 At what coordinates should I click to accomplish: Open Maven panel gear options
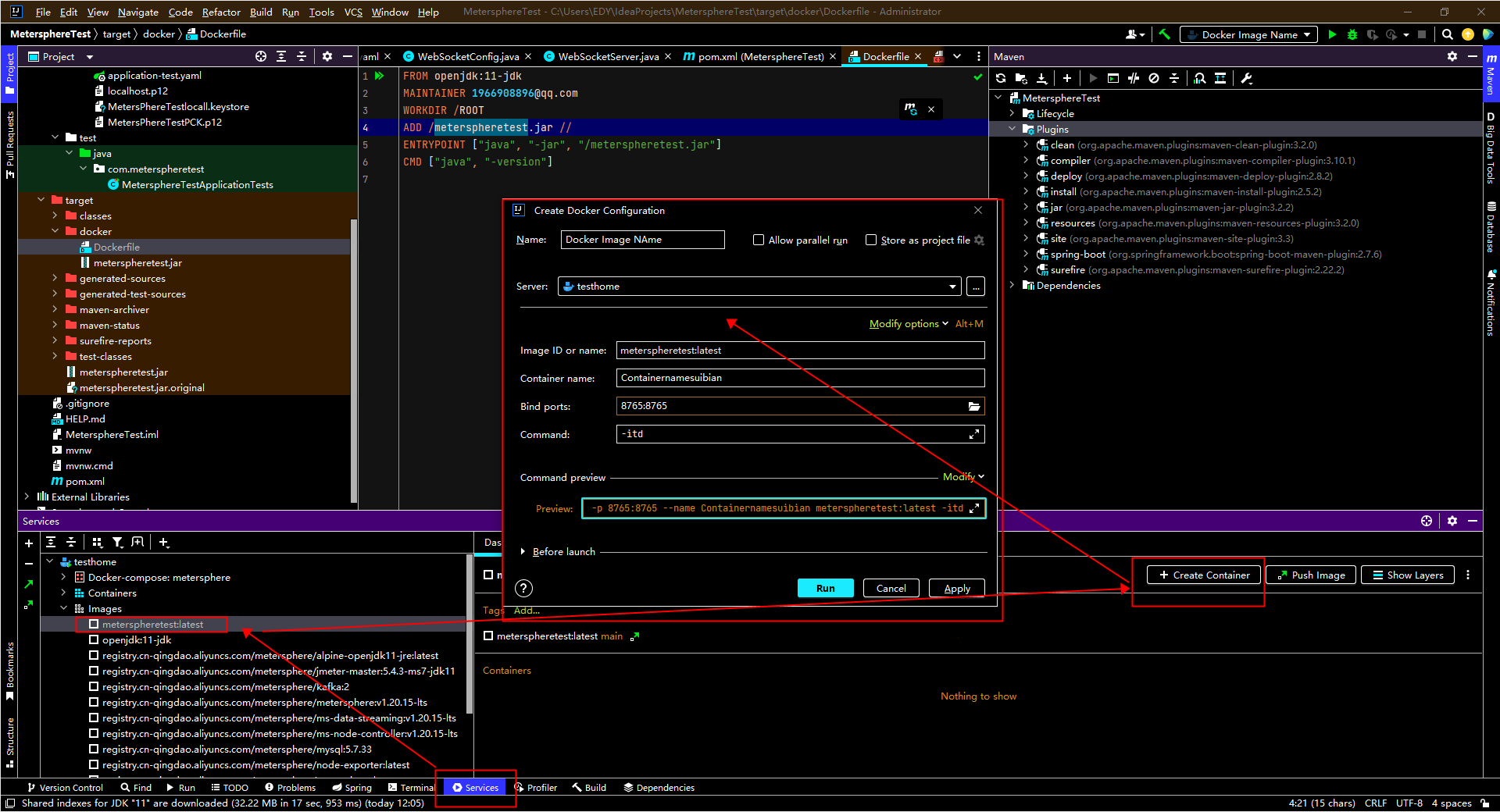[1452, 56]
